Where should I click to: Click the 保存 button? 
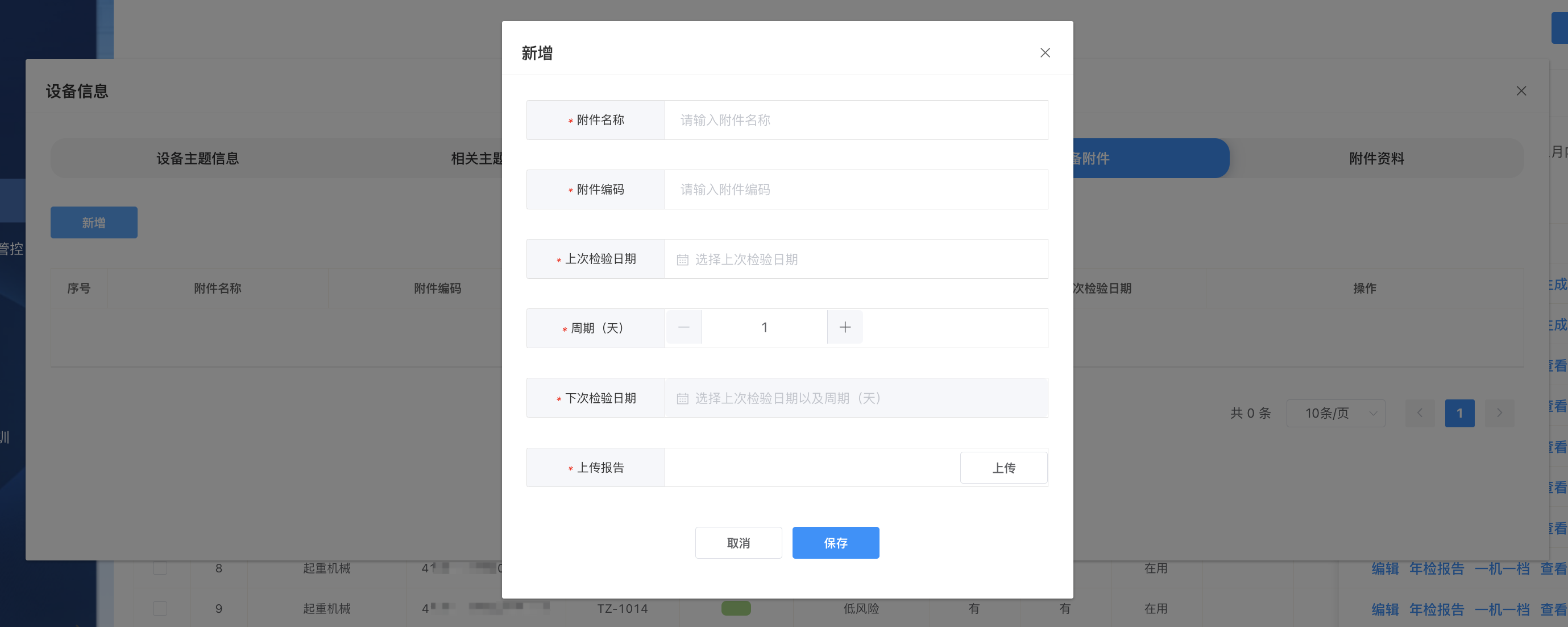coord(835,543)
